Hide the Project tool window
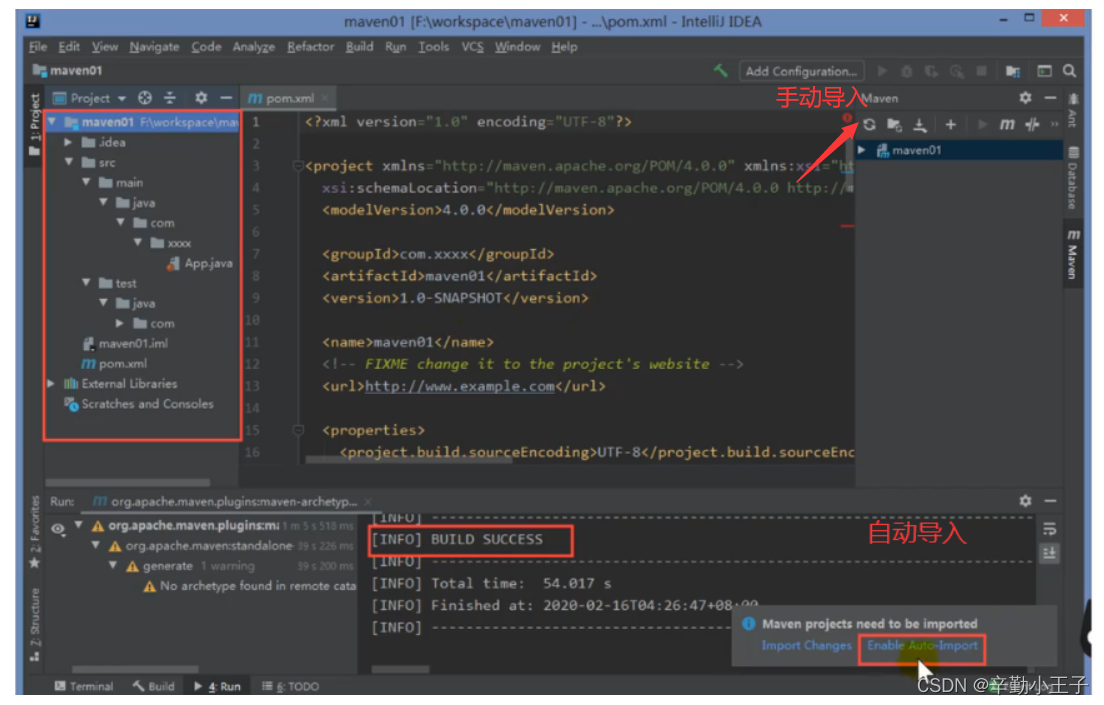This screenshot has width=1104, height=705. (x=225, y=98)
